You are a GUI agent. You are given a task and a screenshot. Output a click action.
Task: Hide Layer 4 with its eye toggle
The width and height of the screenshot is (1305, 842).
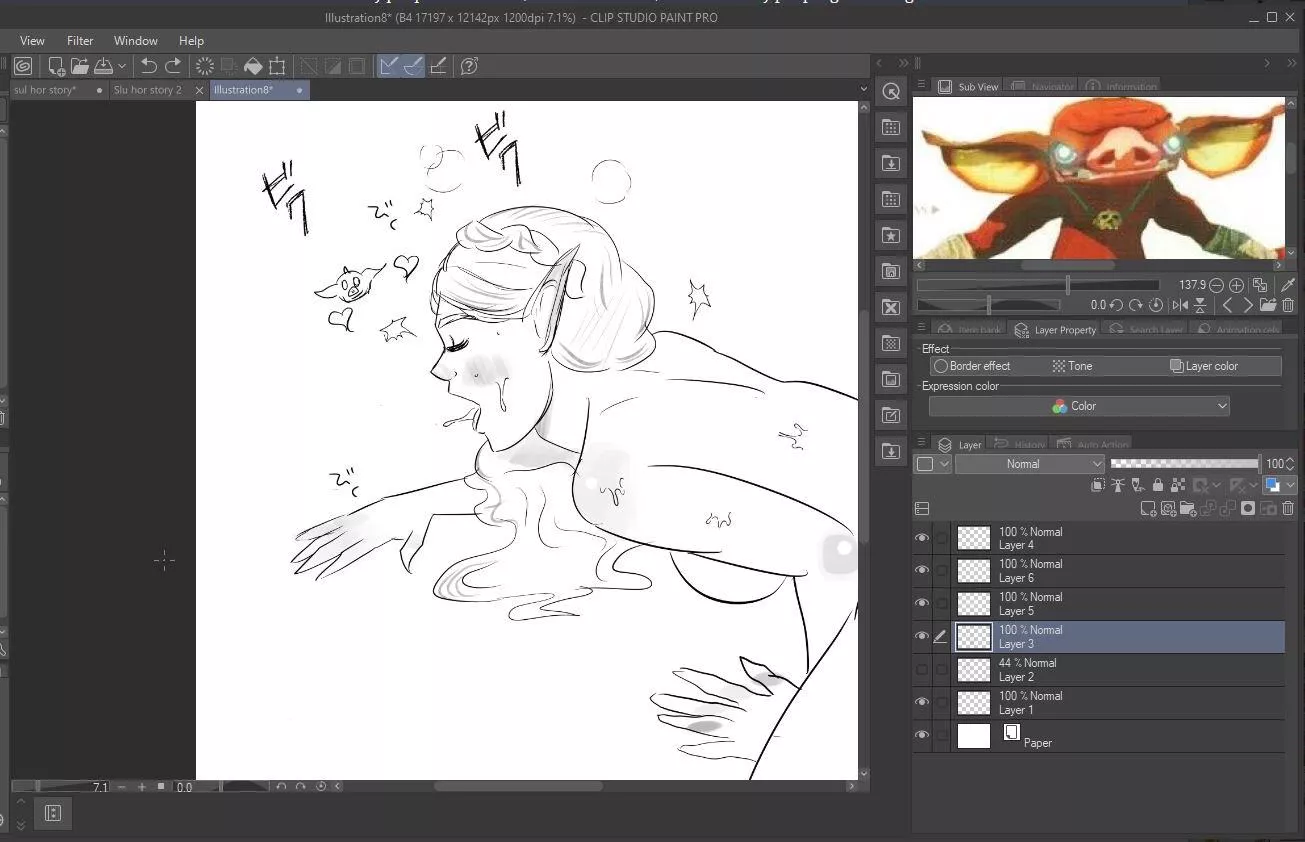pos(921,537)
